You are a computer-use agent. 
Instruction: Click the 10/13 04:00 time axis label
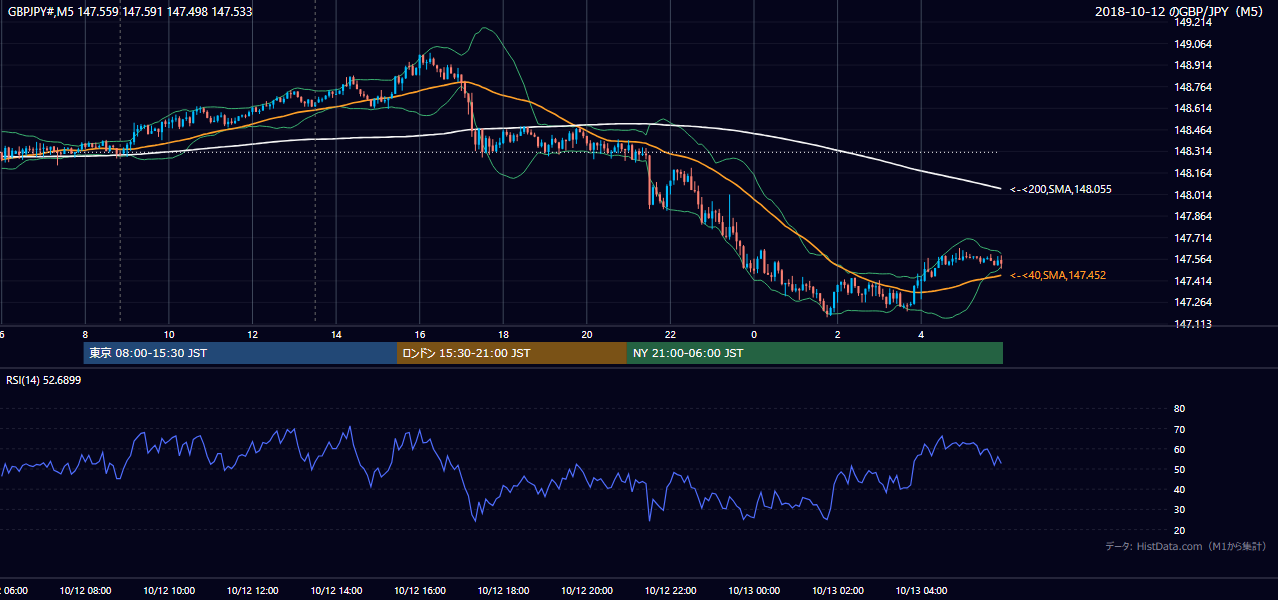point(921,591)
